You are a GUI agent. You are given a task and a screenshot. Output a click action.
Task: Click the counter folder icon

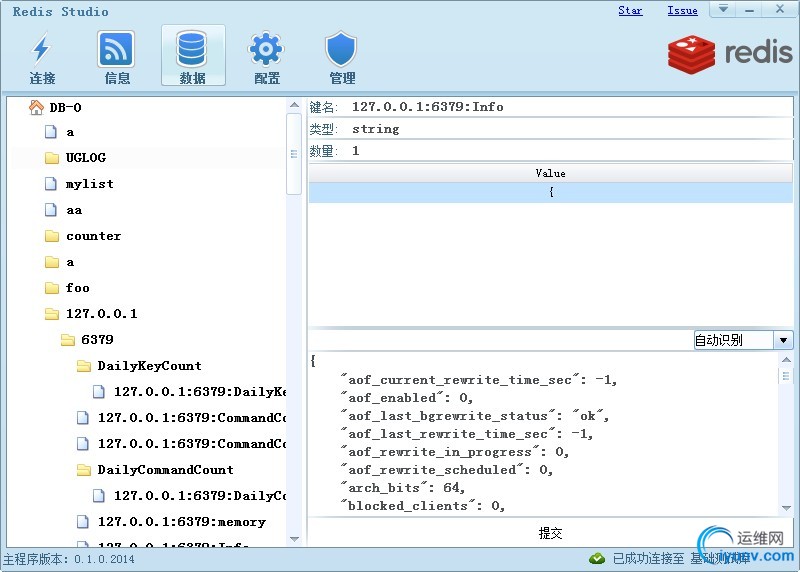(52, 236)
